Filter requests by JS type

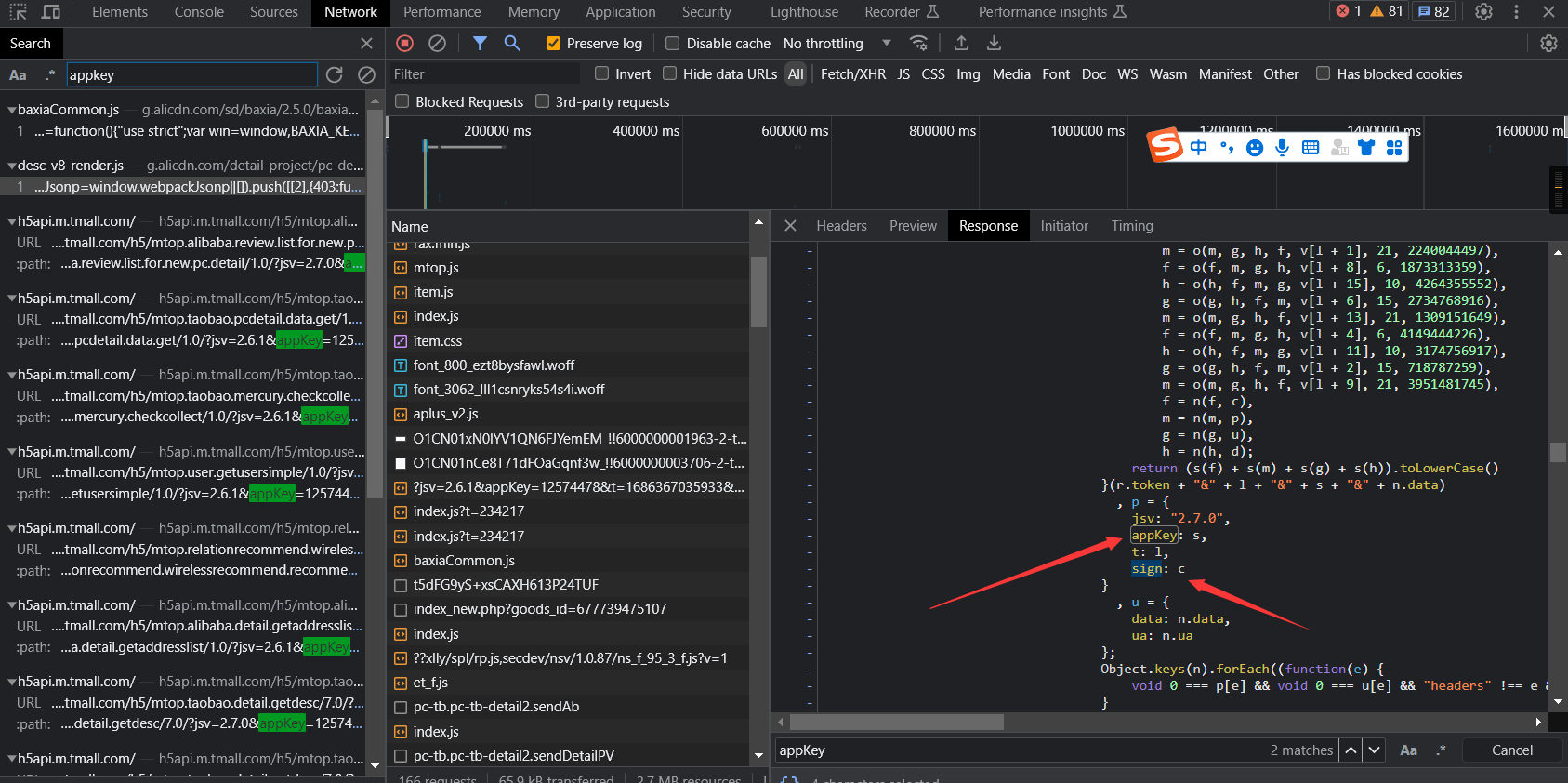903,74
